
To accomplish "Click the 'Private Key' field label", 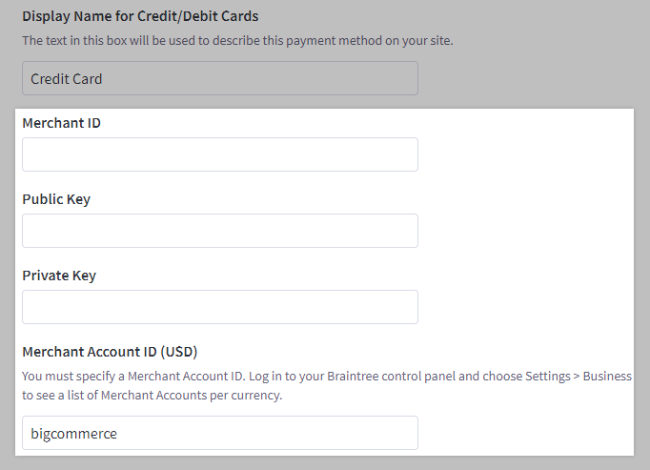I will click(59, 275).
